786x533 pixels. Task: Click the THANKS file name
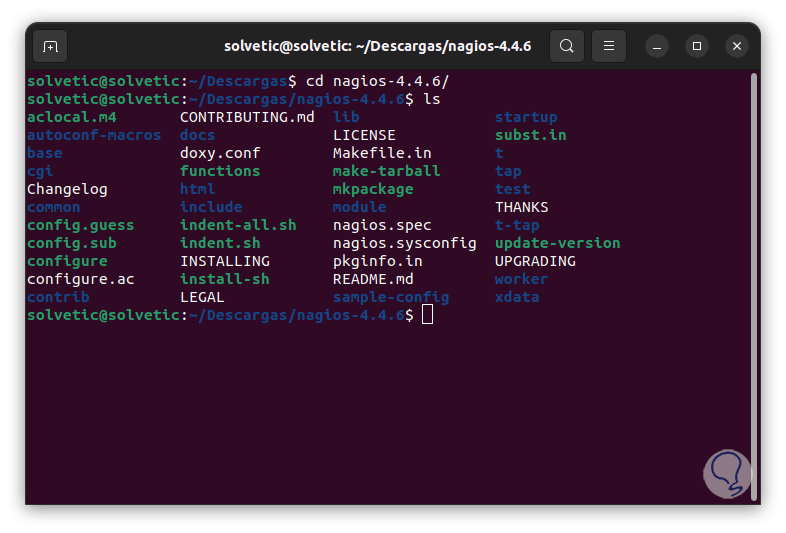click(522, 208)
